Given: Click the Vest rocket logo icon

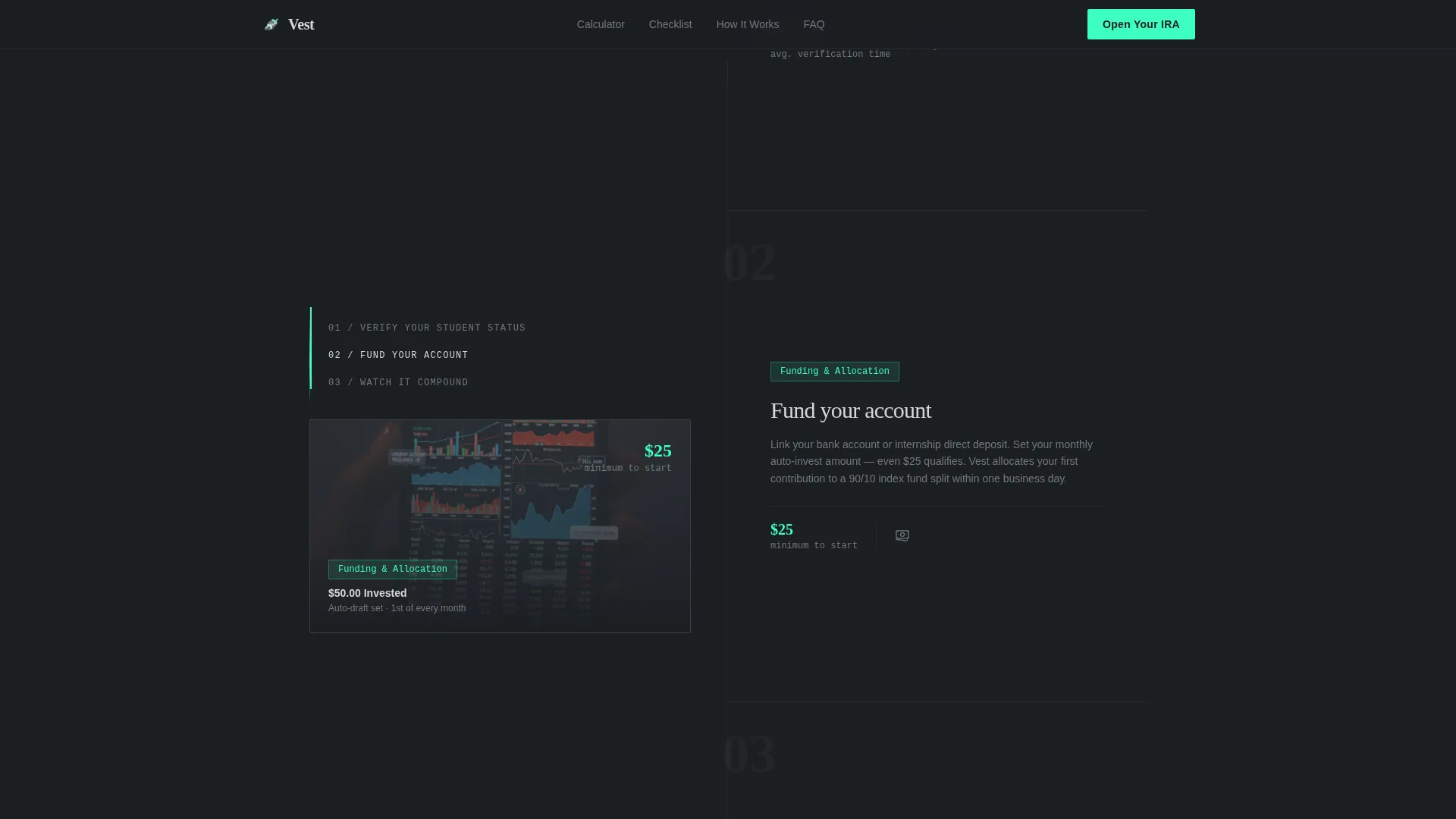Looking at the screenshot, I should (x=271, y=24).
